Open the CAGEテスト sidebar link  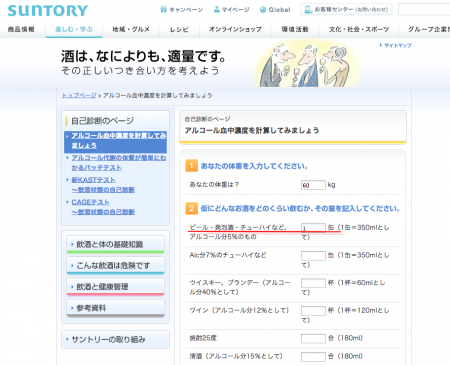coord(102,207)
